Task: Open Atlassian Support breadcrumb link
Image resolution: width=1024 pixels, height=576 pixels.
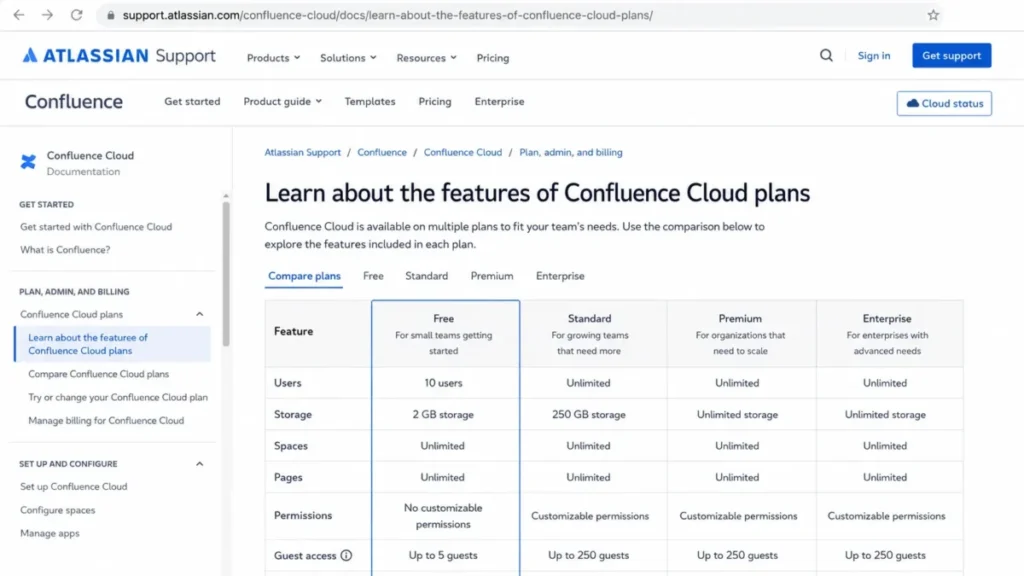Action: 302,152
